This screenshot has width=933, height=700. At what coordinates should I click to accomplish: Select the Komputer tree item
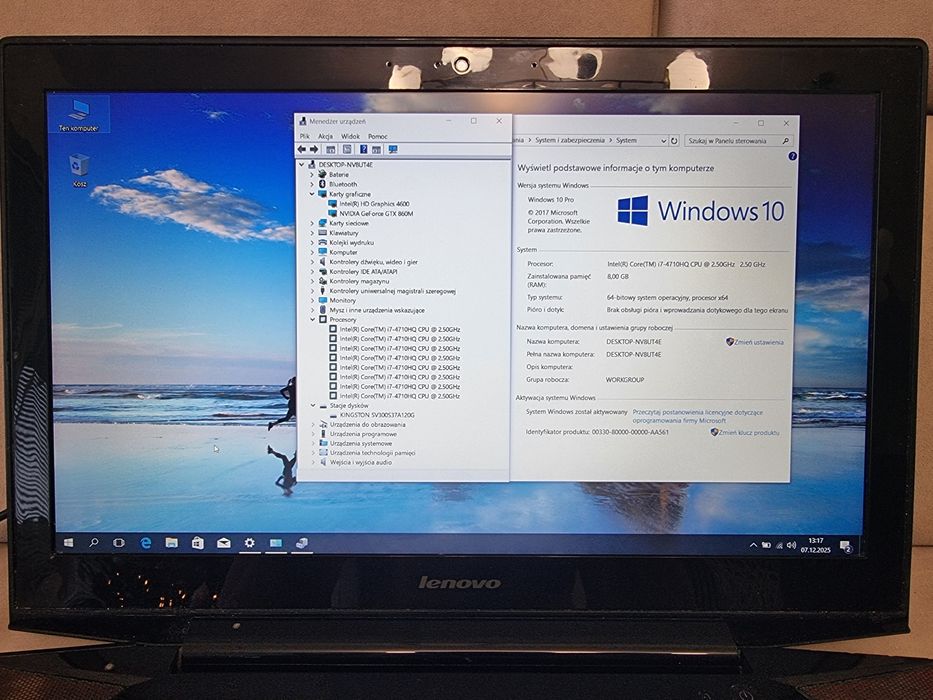pos(343,252)
